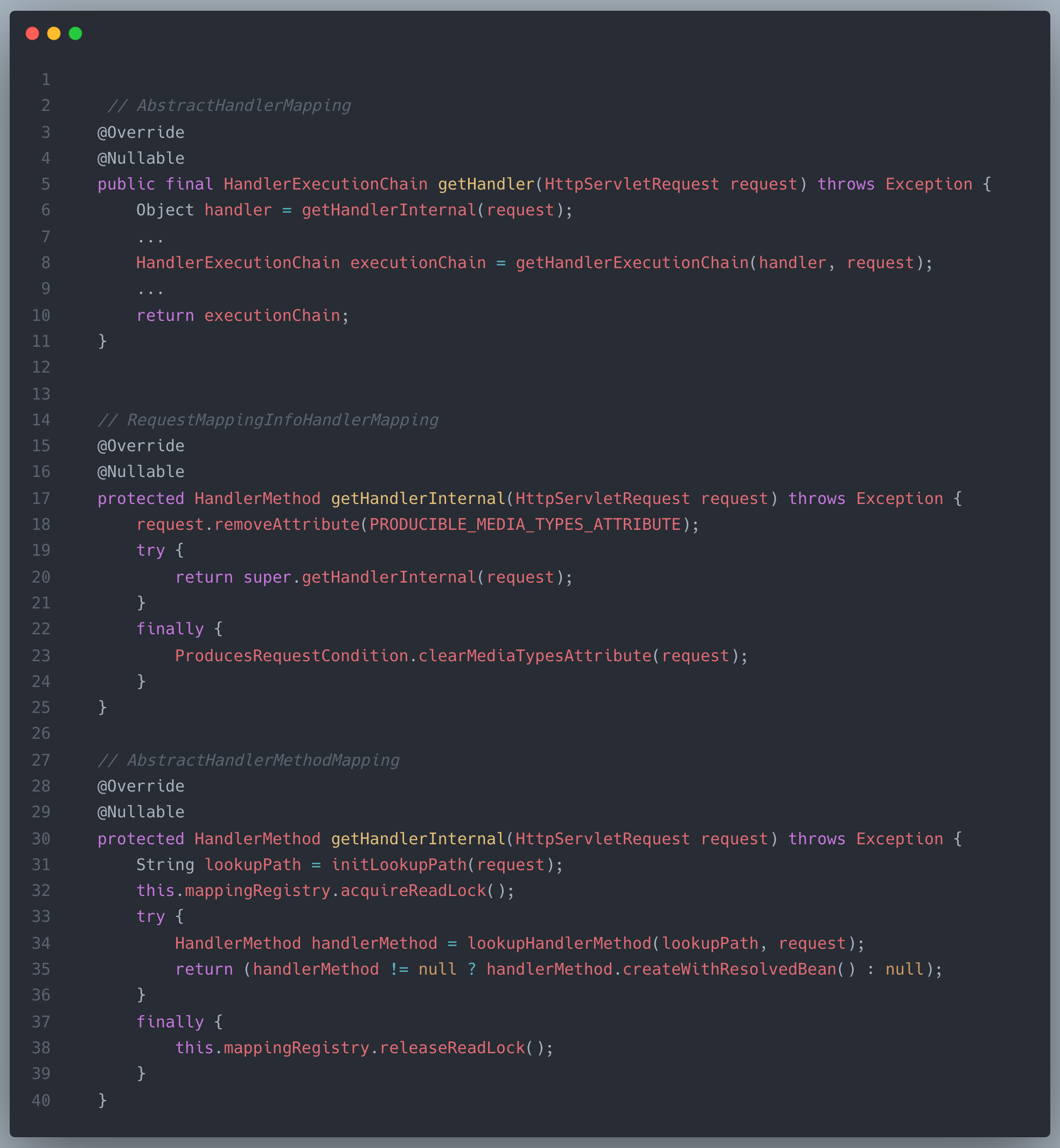Viewport: 1060px width, 1148px height.
Task: Click the first @Override annotation on line 3
Action: click(141, 132)
